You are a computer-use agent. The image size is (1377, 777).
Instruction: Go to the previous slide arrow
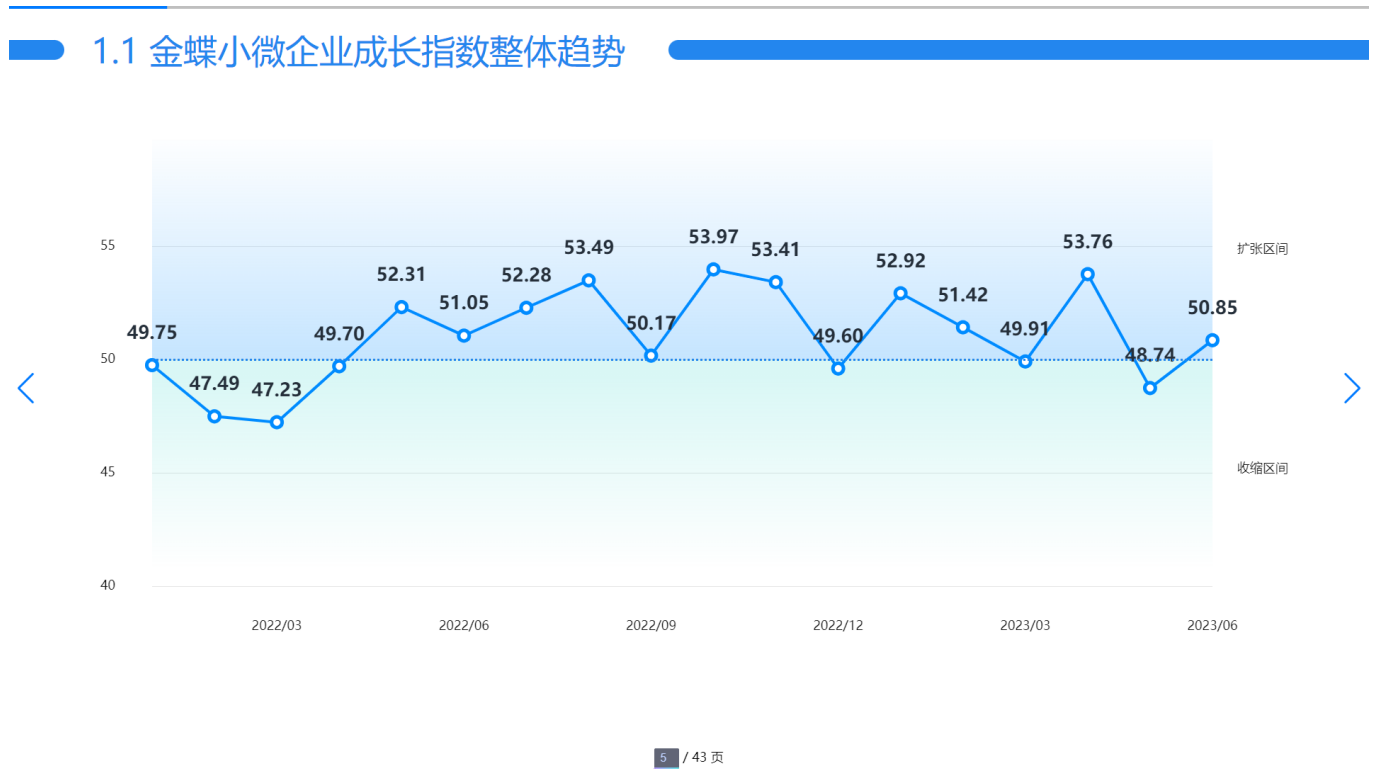[26, 388]
